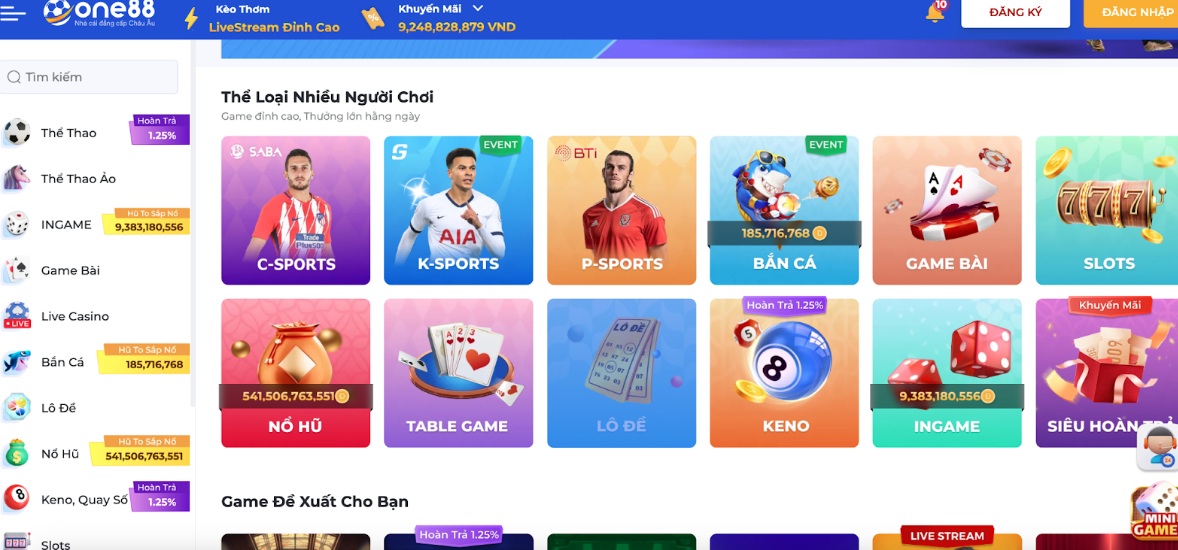Open Live Casino chip icon
The width and height of the screenshot is (1178, 550).
pos(17,316)
